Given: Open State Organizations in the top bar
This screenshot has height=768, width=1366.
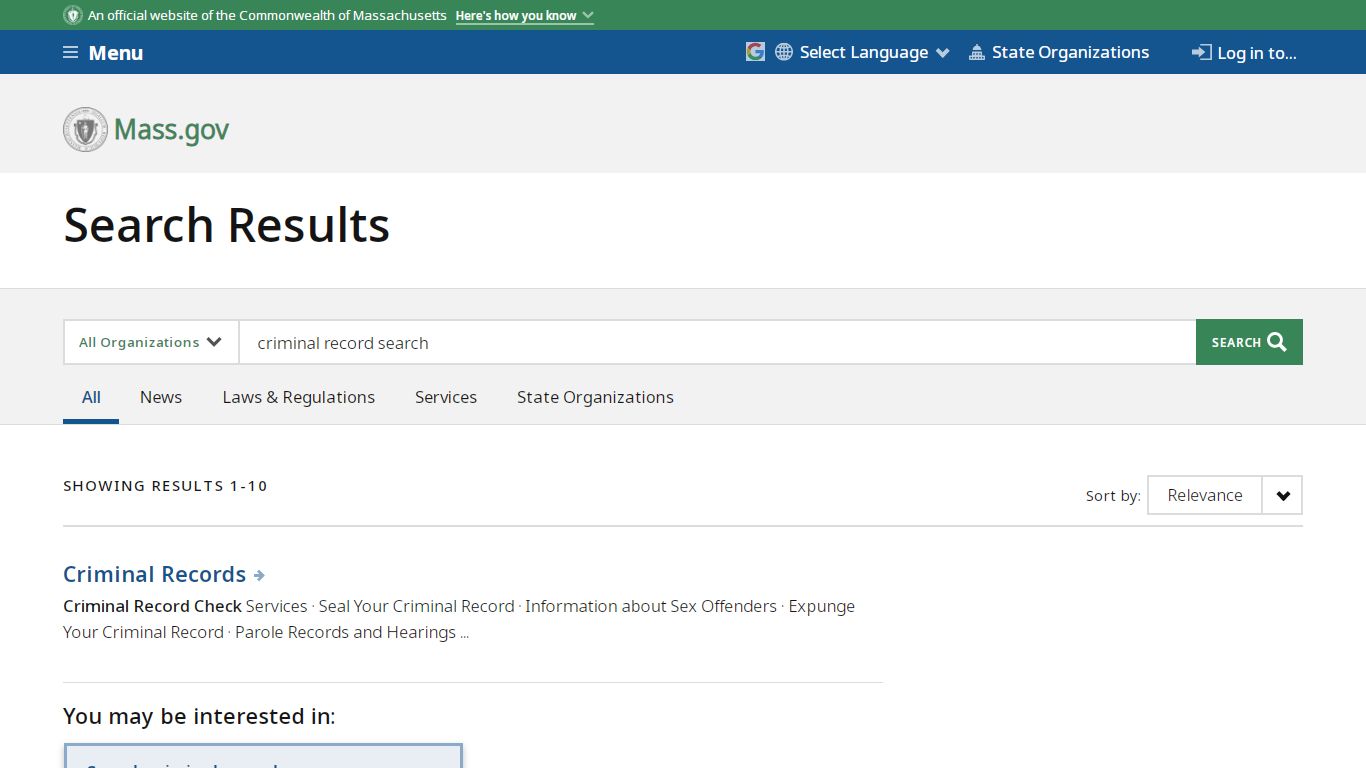Looking at the screenshot, I should pos(1059,52).
